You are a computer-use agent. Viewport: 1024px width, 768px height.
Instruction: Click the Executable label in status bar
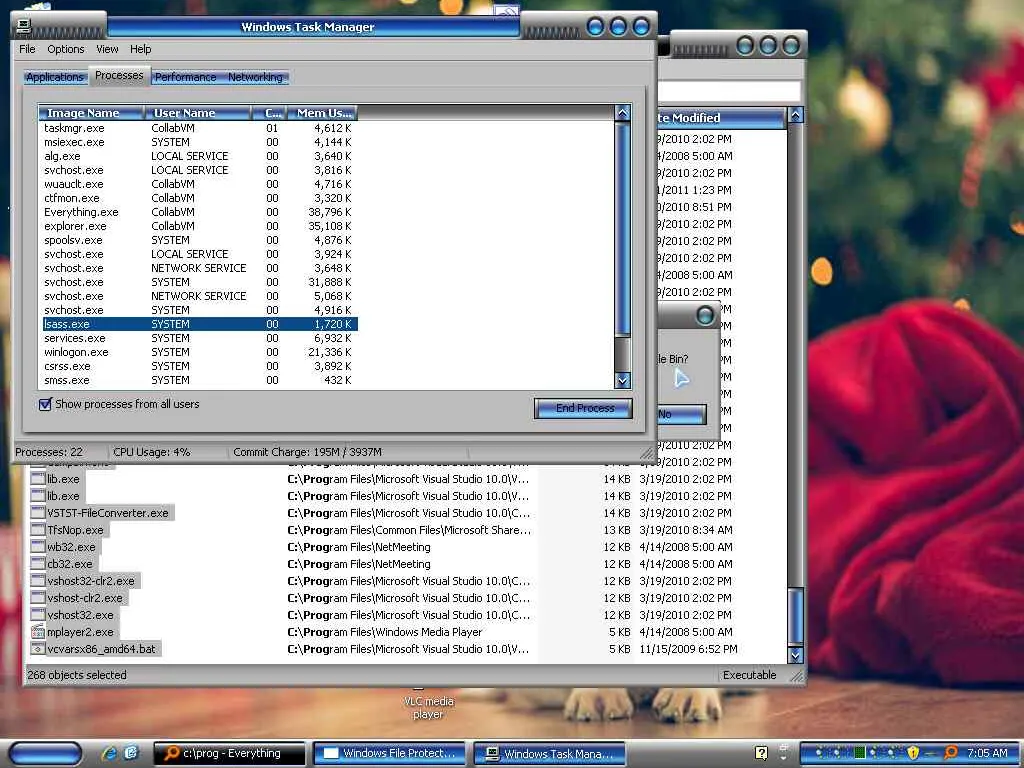[x=749, y=675]
